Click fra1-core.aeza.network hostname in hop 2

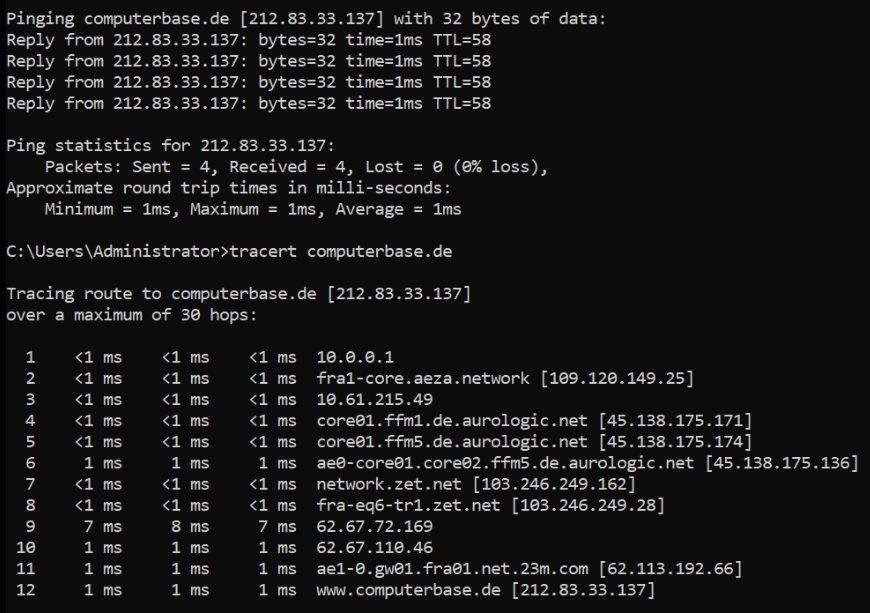(x=423, y=378)
